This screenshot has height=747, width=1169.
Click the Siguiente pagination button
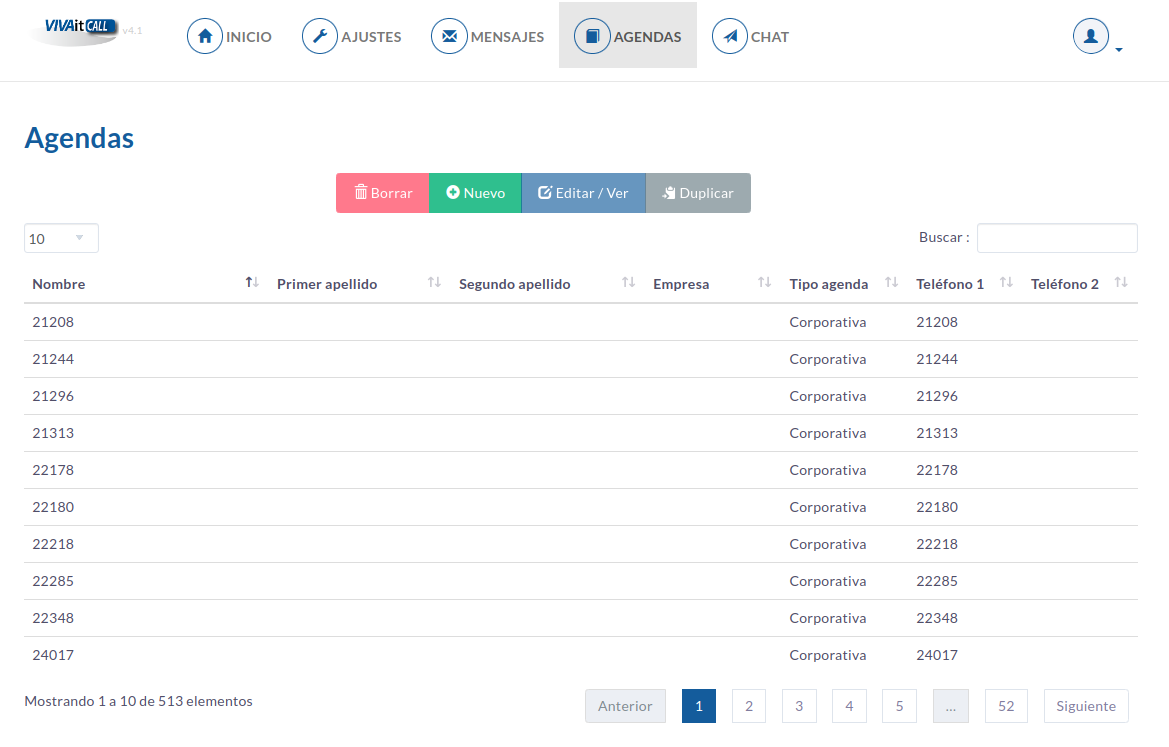(1086, 706)
